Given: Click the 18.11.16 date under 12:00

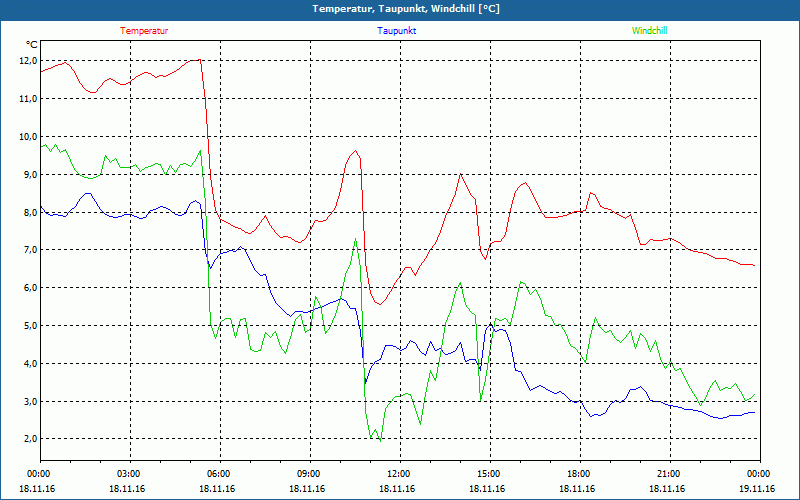Looking at the screenshot, I should pyautogui.click(x=397, y=489).
